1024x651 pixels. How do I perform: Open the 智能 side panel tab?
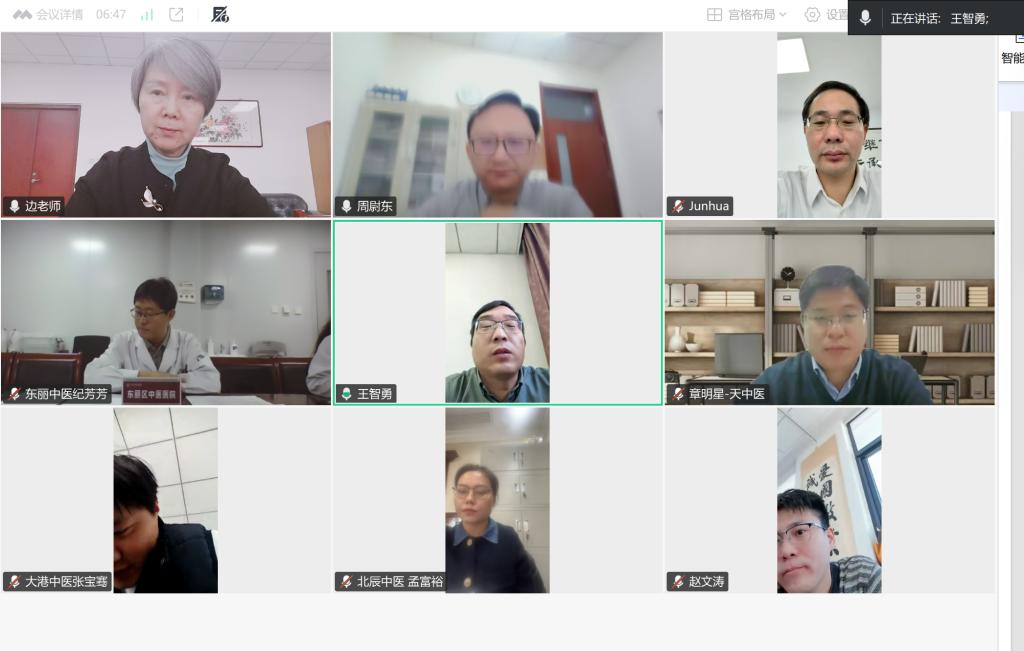point(1012,58)
